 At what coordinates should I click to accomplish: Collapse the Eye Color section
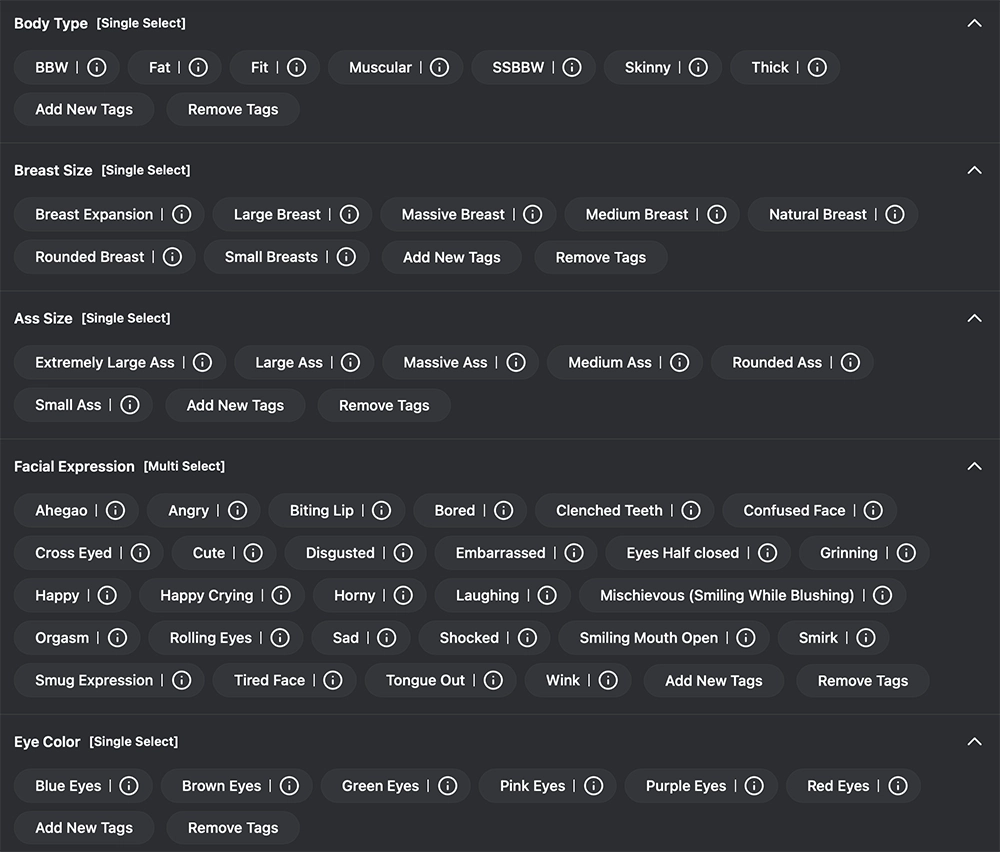(974, 741)
